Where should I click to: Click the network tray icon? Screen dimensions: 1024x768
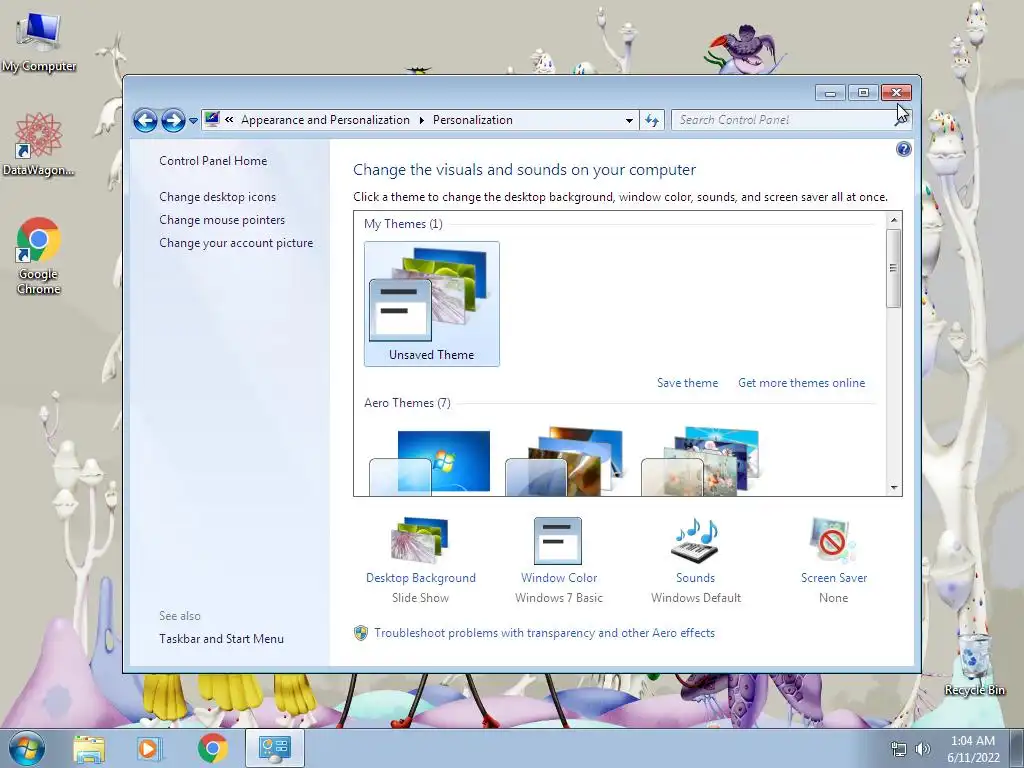899,749
